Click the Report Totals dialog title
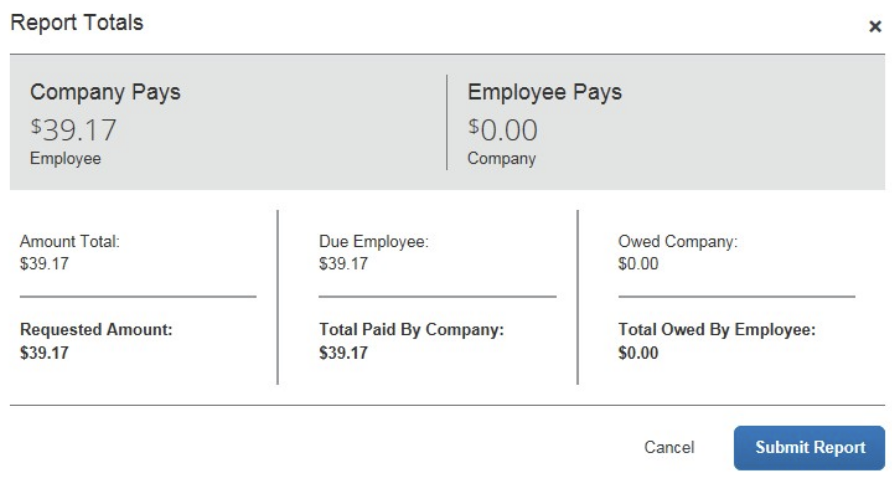This screenshot has width=892, height=484. (77, 22)
